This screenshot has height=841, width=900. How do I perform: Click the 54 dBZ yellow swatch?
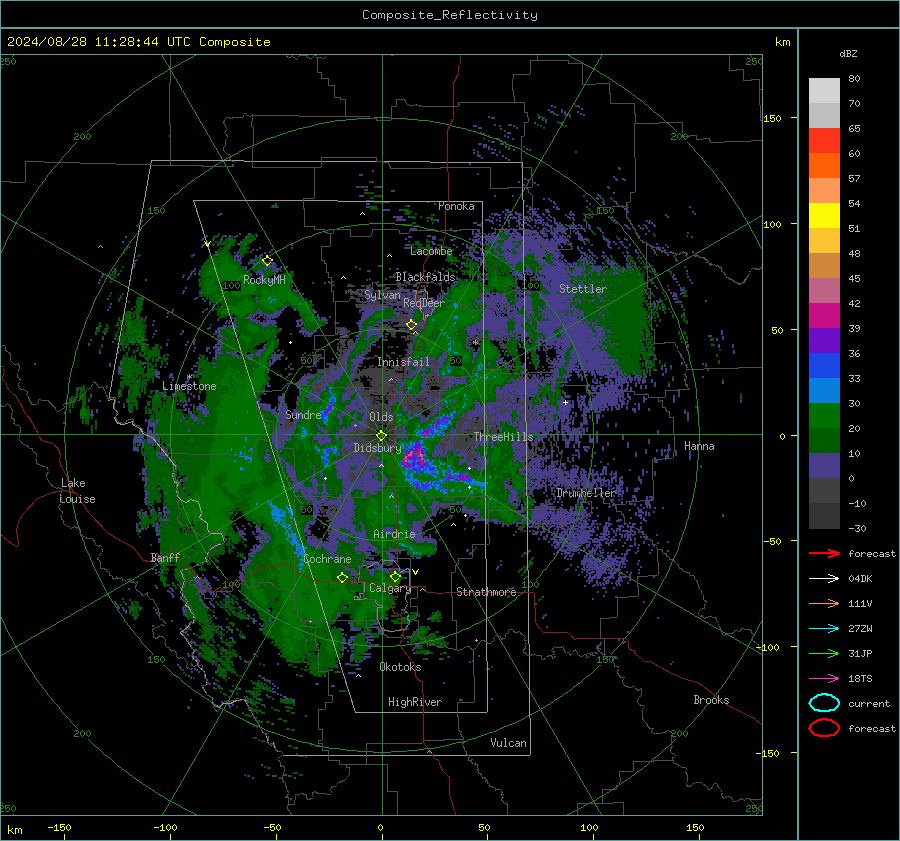[x=824, y=215]
